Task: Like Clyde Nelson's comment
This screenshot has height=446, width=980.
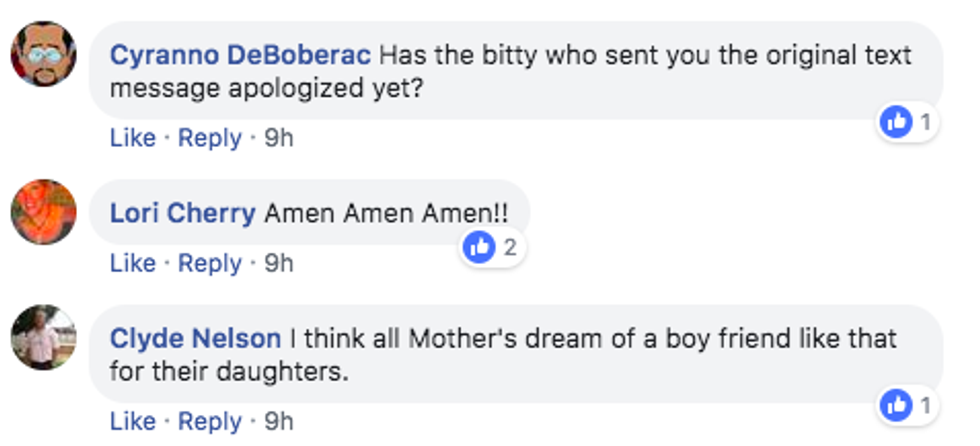Action: tap(132, 421)
